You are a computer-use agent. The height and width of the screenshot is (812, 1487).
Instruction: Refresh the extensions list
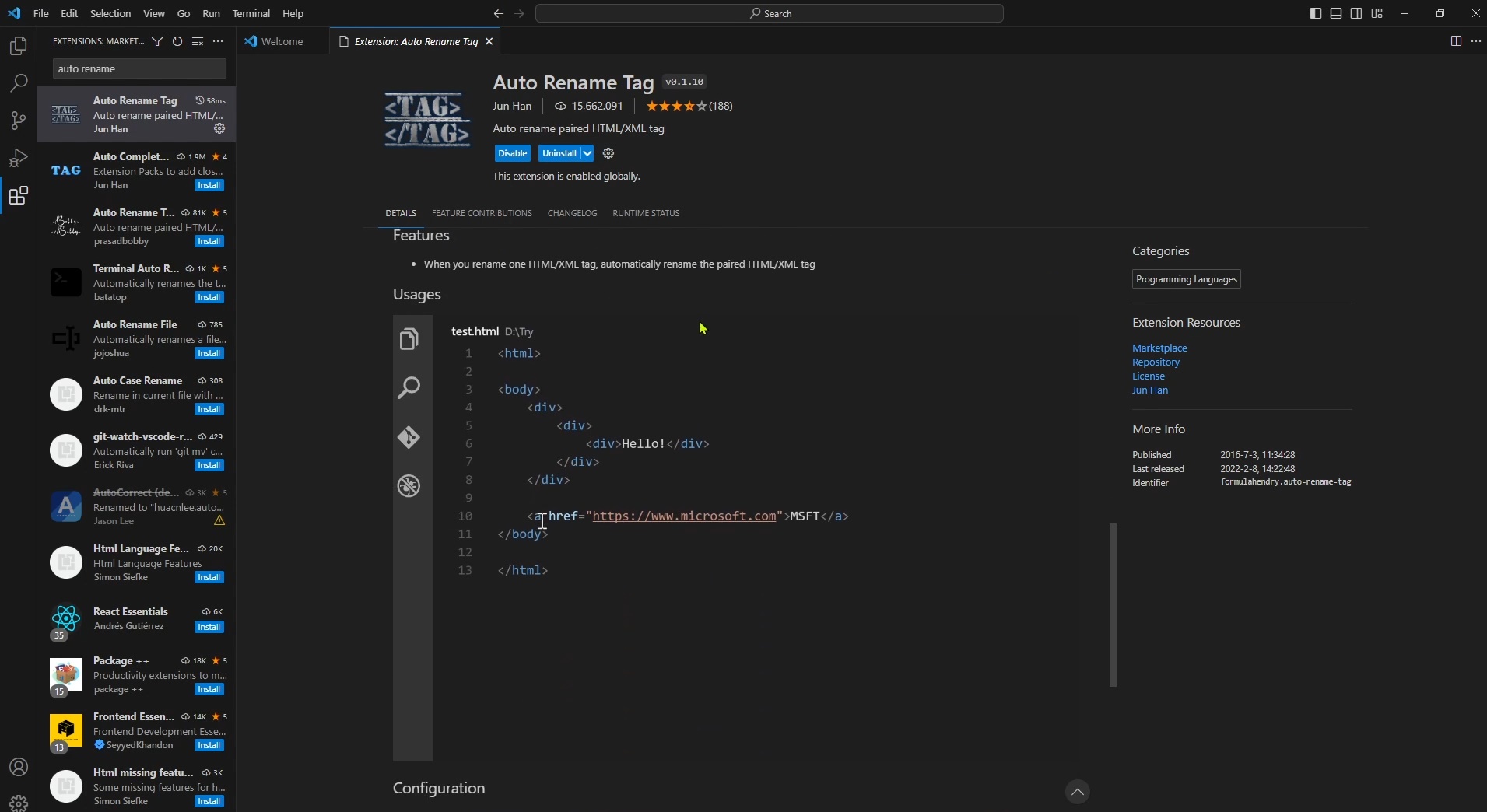[x=177, y=41]
